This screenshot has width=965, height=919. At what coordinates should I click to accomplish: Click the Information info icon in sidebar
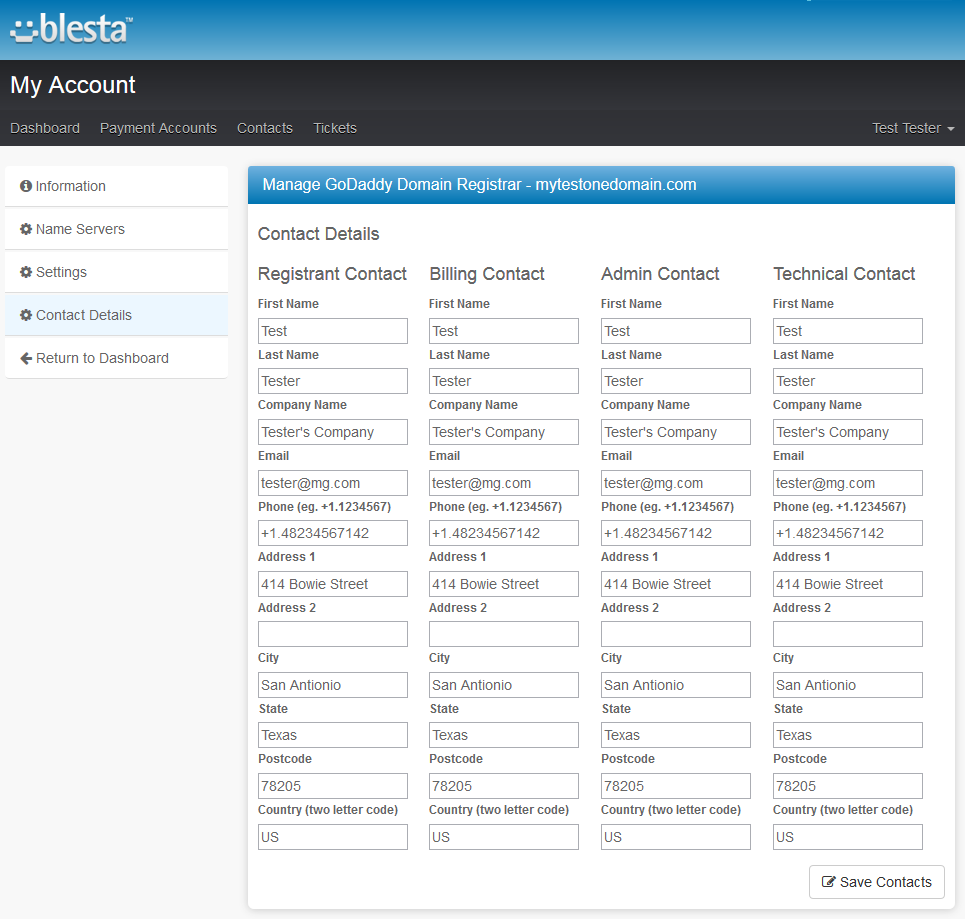click(x=26, y=186)
